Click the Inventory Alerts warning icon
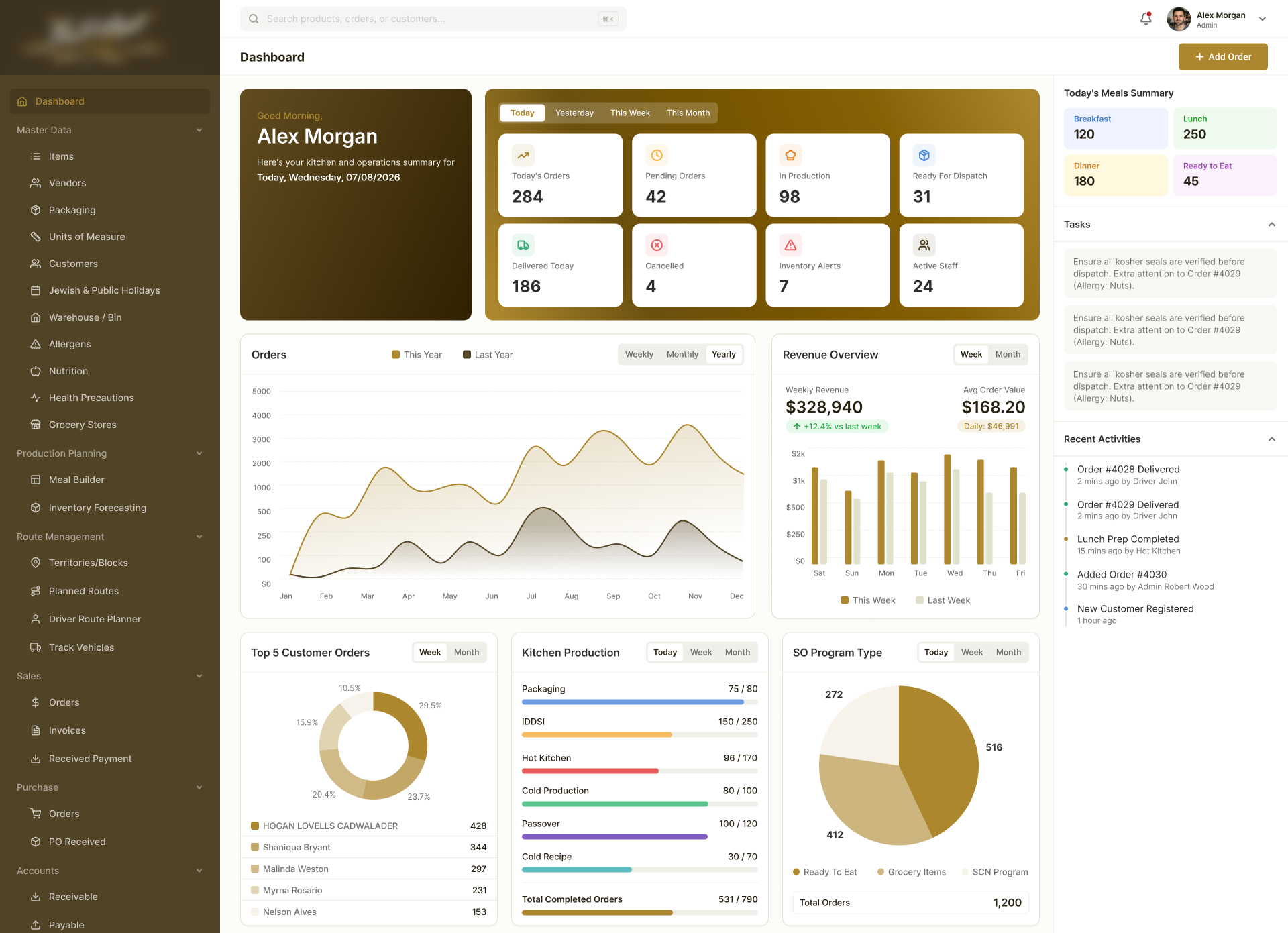The height and width of the screenshot is (933, 1288). 790,245
